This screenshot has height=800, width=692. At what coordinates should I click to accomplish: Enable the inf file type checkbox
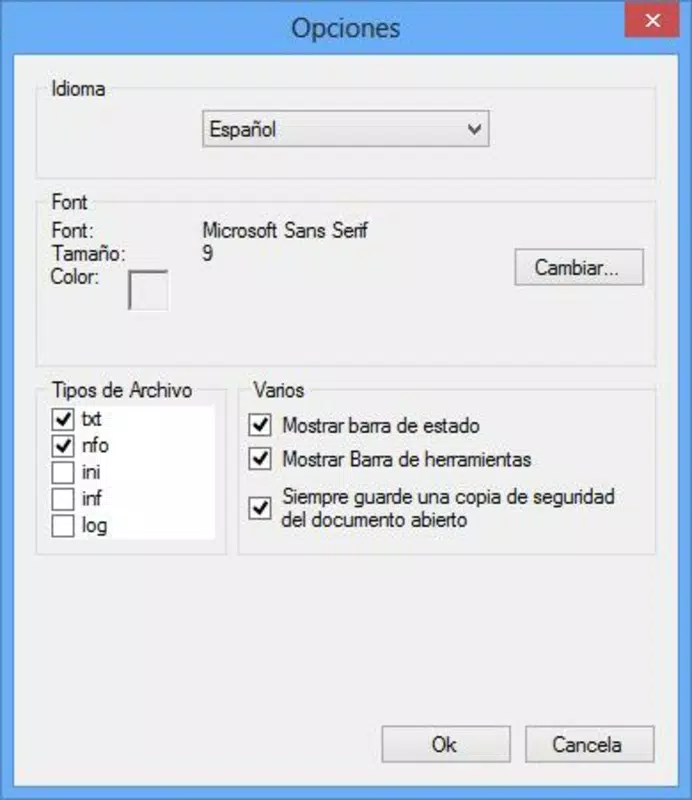click(63, 499)
